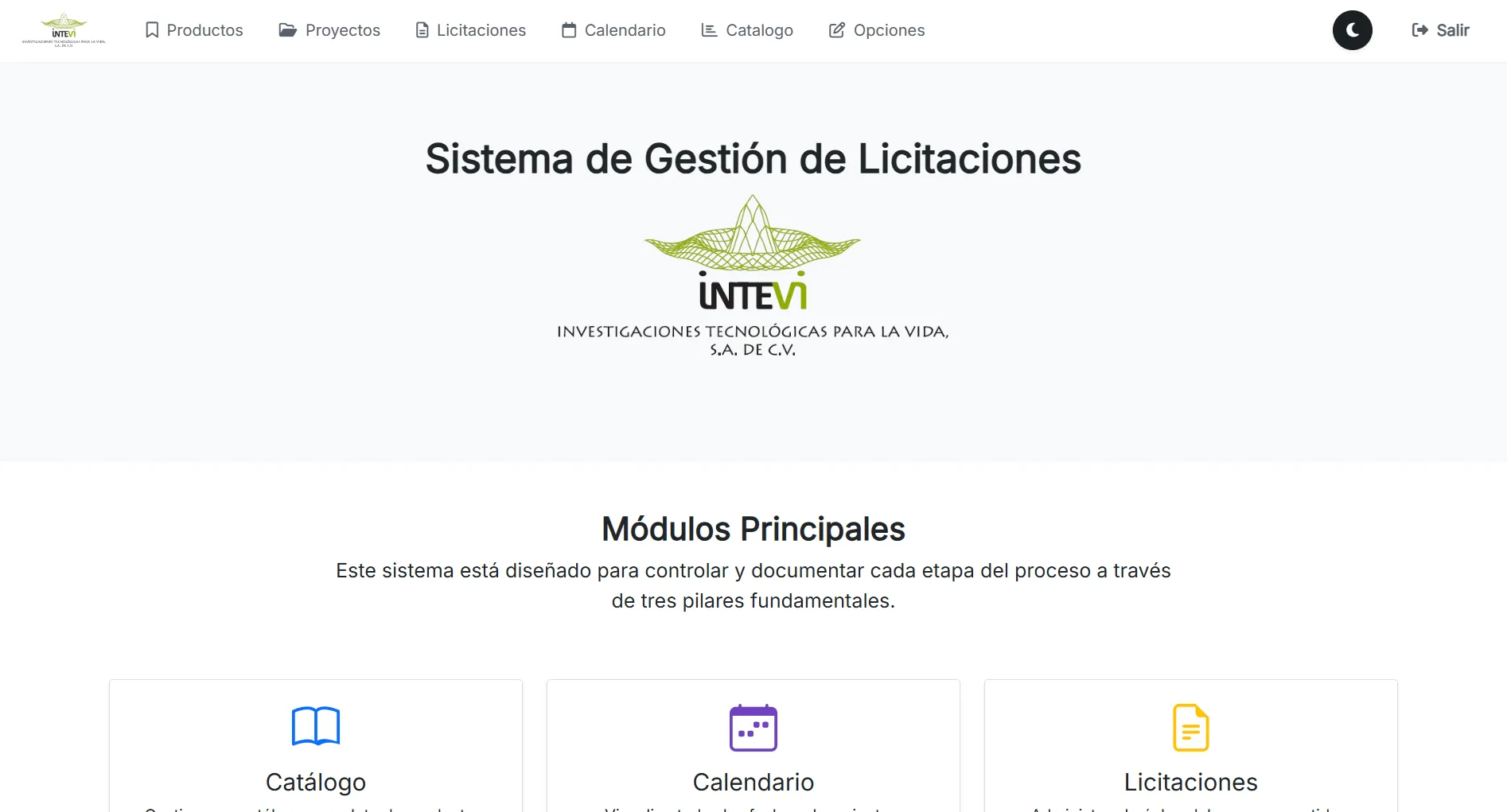Click the document icon beside Licitaciones
Image resolution: width=1507 pixels, height=812 pixels.
coord(423,30)
